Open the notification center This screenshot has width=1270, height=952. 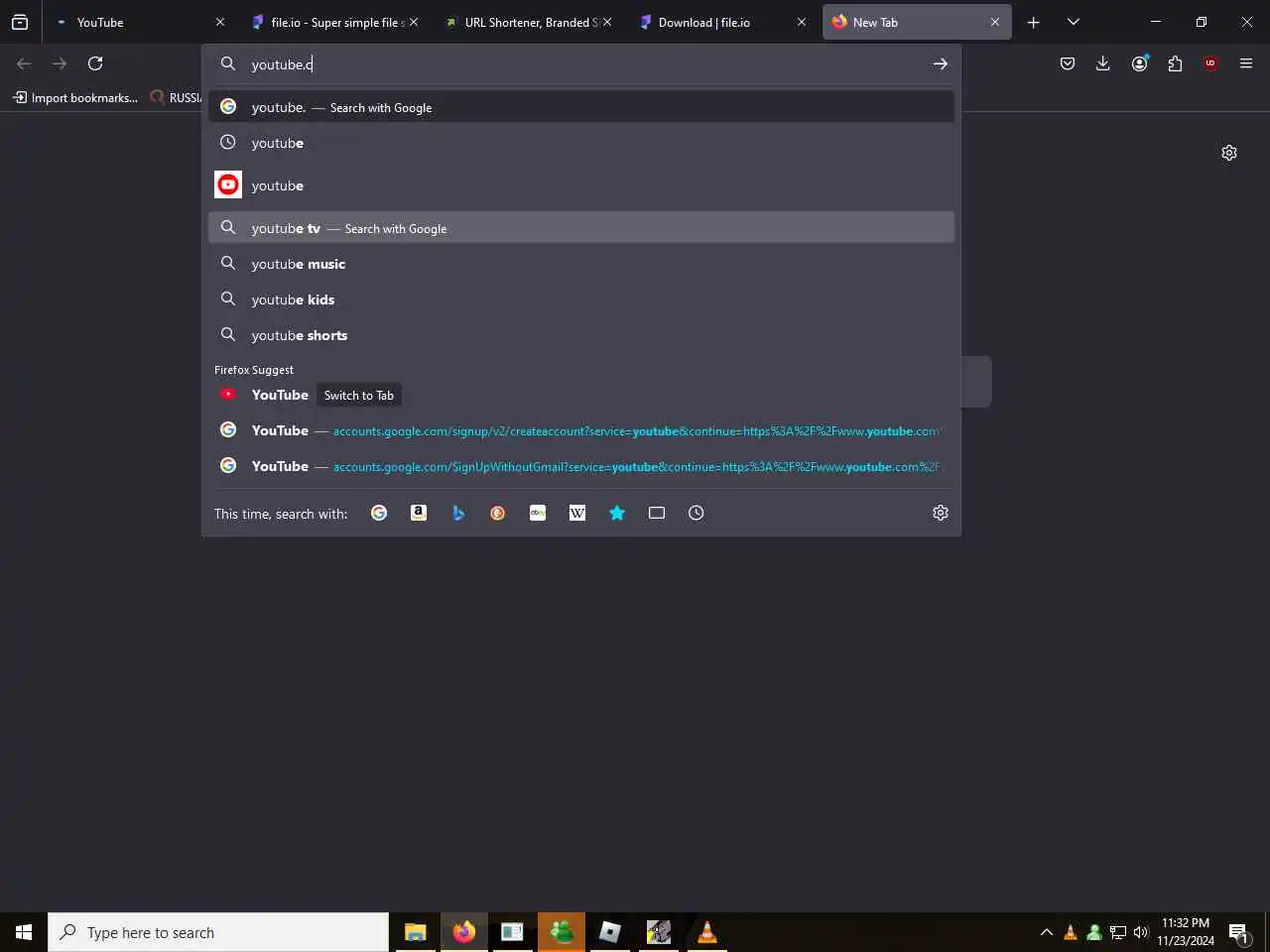point(1238,932)
